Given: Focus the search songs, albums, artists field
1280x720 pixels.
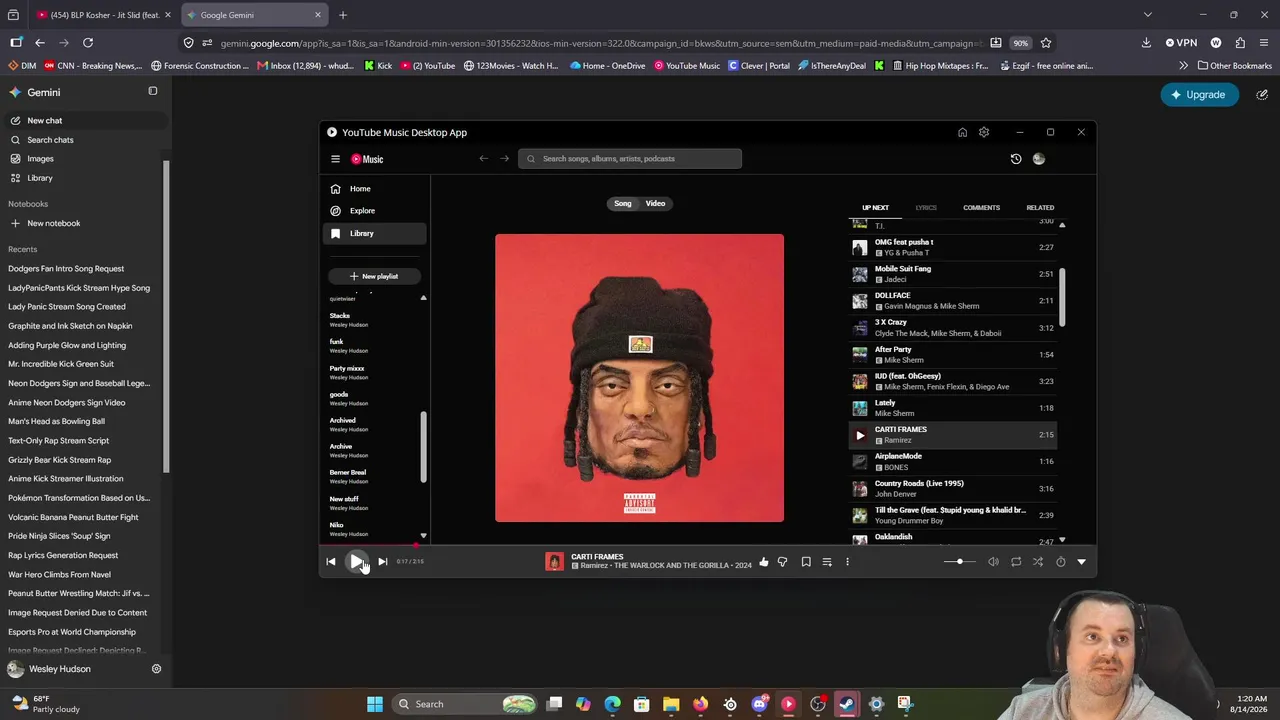Looking at the screenshot, I should pyautogui.click(x=630, y=159).
